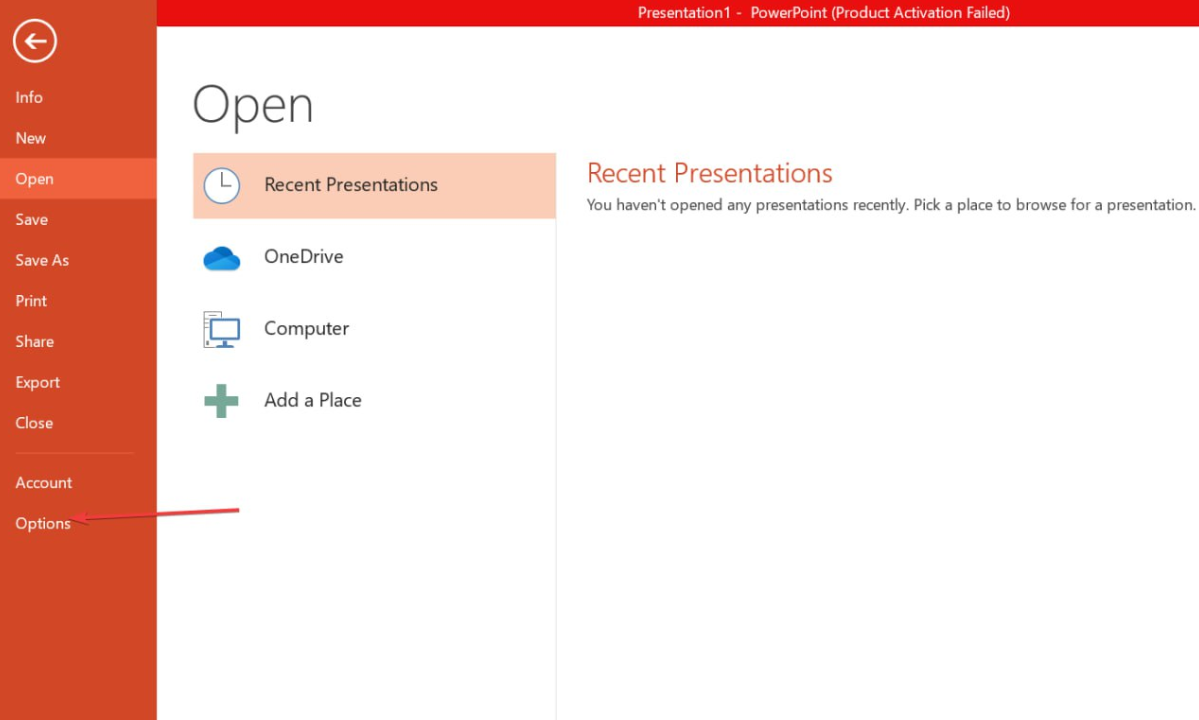Click the back arrow circle icon
The width and height of the screenshot is (1199, 720).
pyautogui.click(x=34, y=41)
